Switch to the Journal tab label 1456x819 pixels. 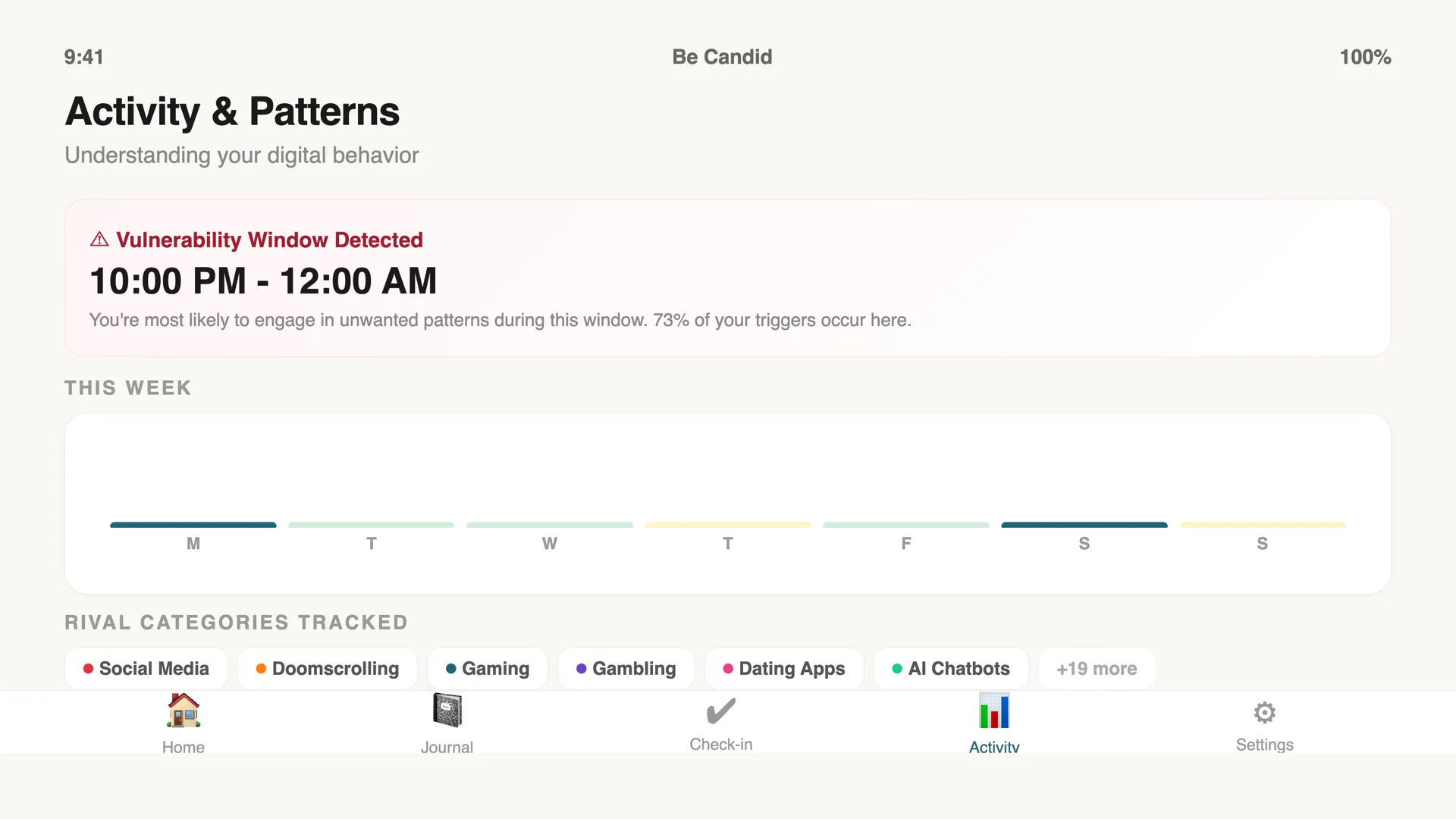click(447, 747)
